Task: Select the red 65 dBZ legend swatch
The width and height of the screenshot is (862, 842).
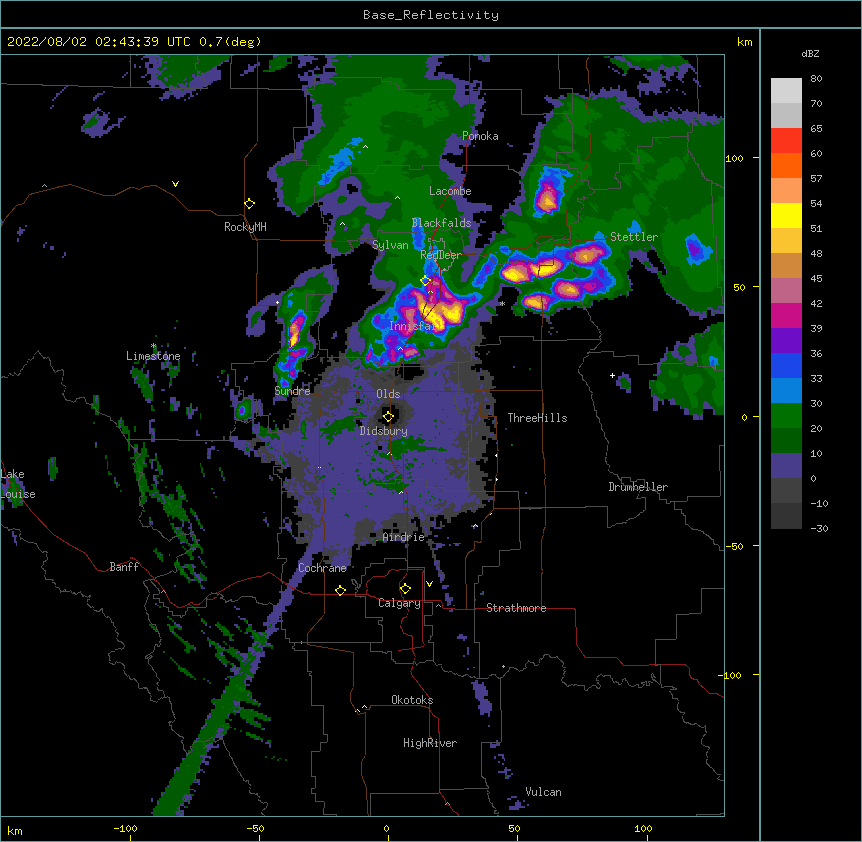Action: click(786, 140)
